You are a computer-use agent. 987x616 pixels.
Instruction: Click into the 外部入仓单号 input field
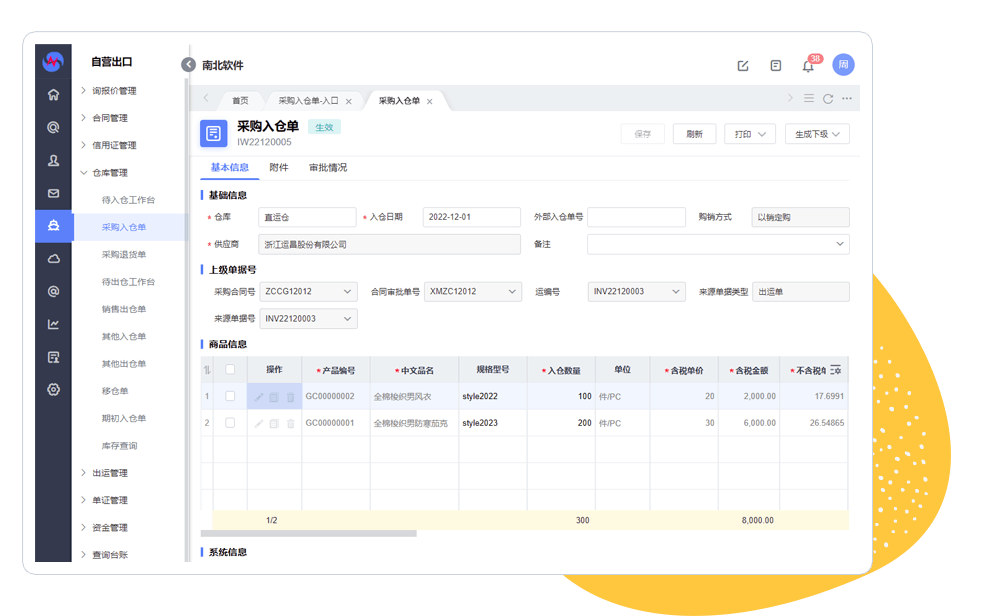[x=636, y=217]
